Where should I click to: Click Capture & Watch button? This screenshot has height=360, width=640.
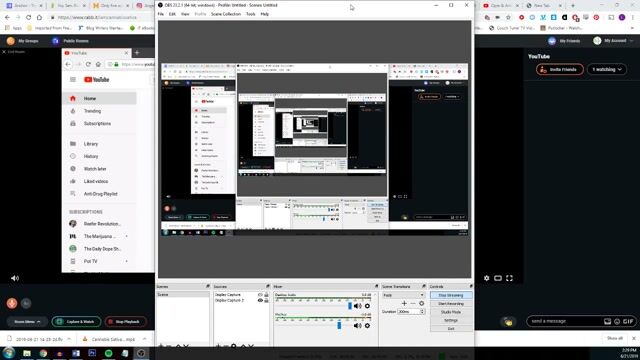pyautogui.click(x=76, y=322)
